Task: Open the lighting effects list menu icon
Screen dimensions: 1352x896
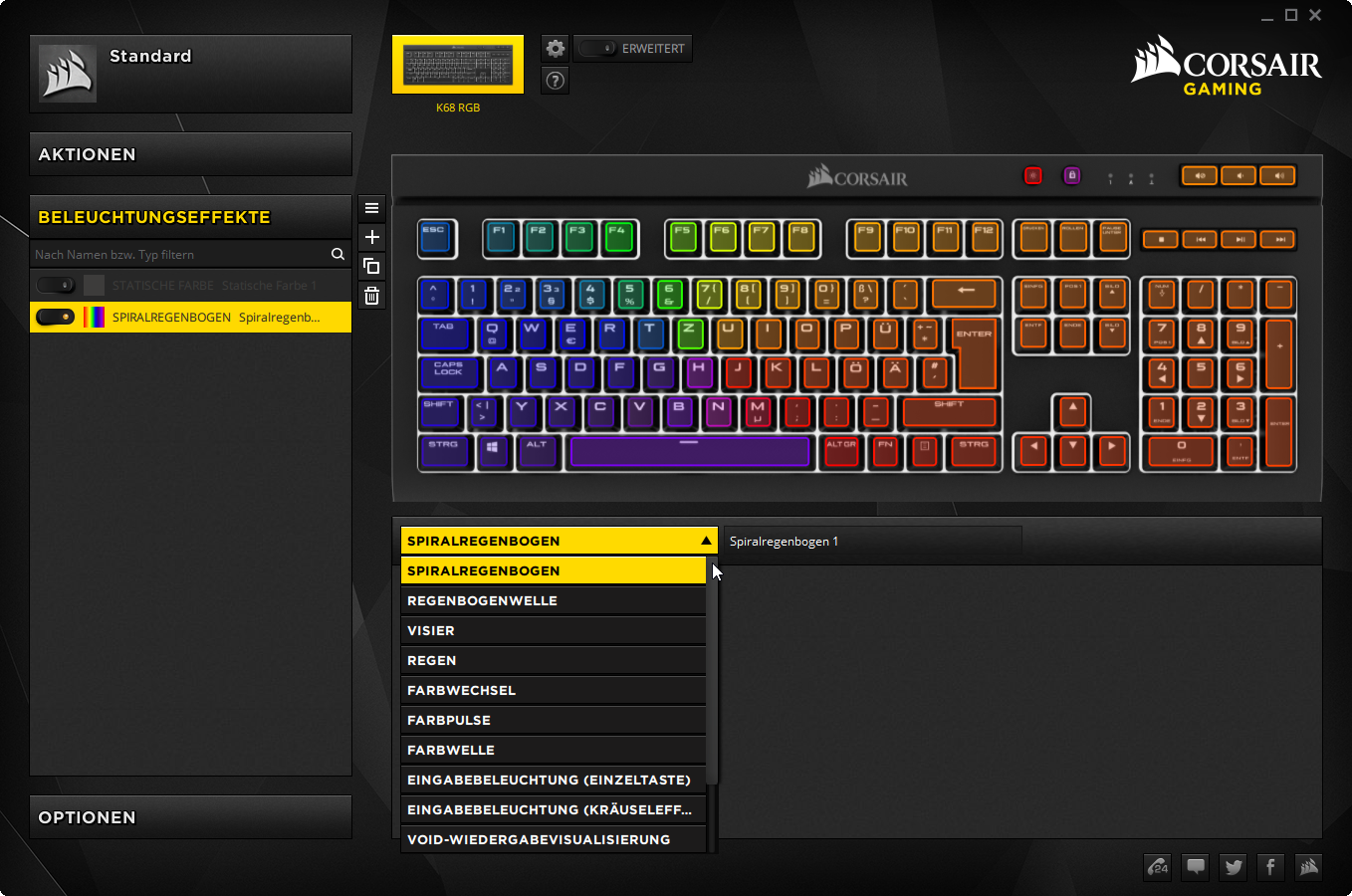Action: tap(371, 208)
